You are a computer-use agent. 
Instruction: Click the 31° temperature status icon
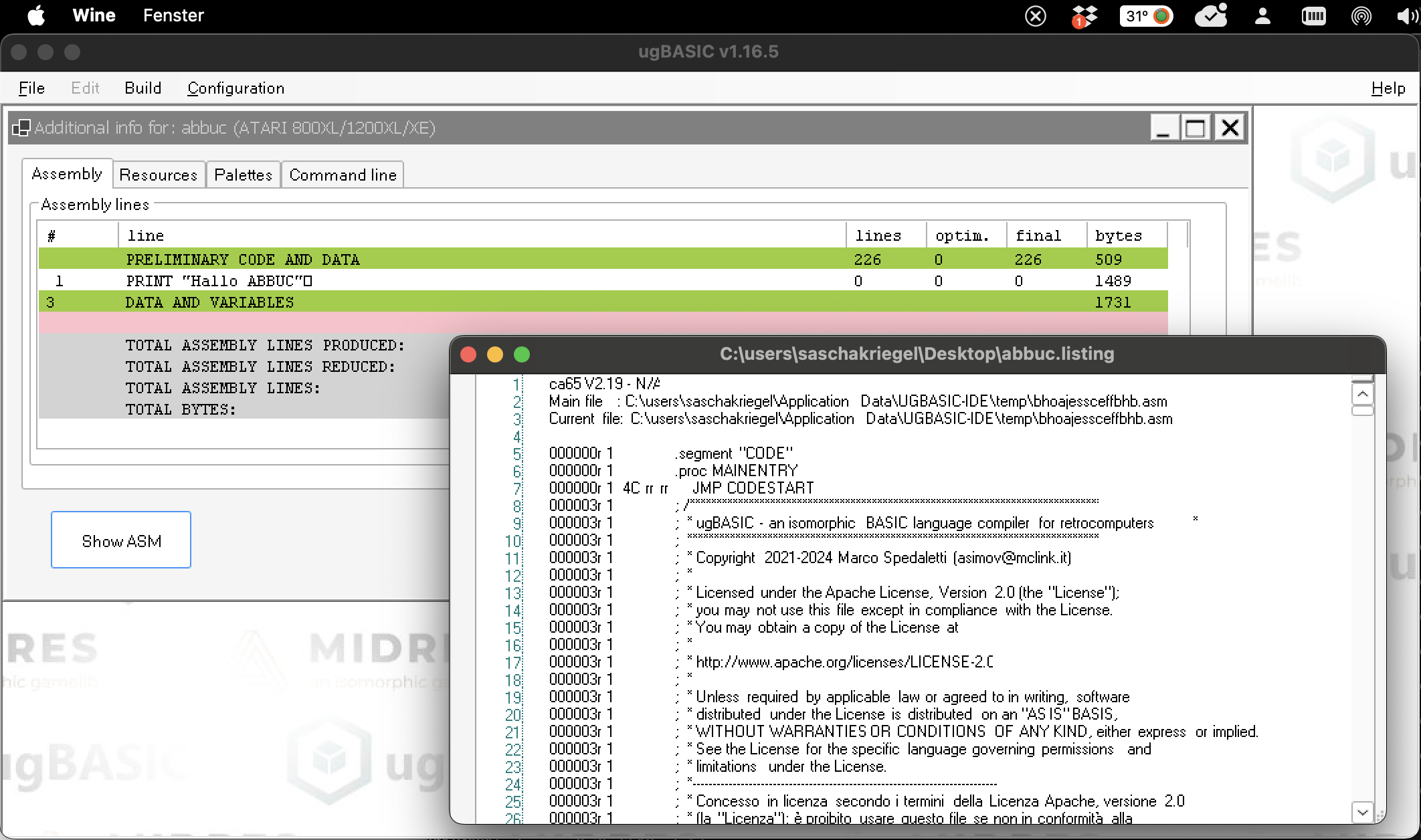(1146, 15)
